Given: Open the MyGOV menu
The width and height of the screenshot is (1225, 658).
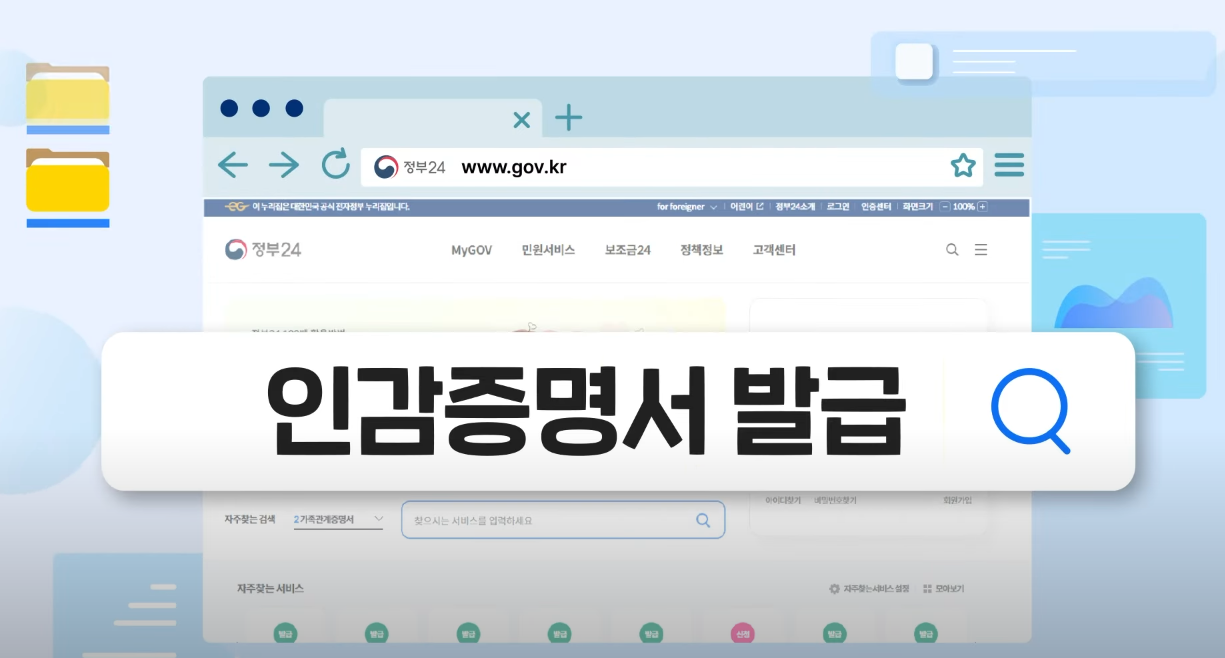Looking at the screenshot, I should point(471,250).
